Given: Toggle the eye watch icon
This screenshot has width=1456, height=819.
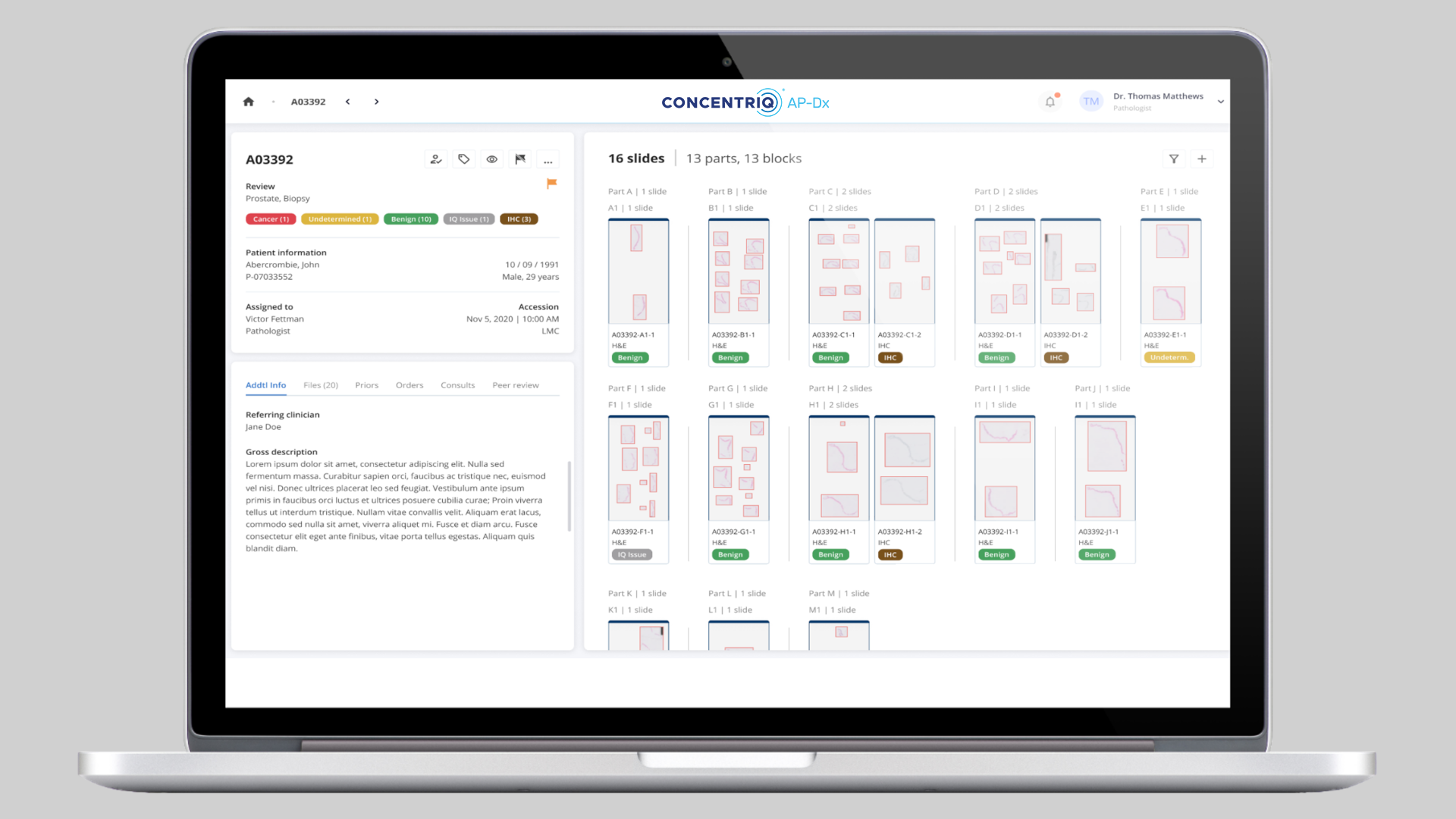Looking at the screenshot, I should 492,159.
